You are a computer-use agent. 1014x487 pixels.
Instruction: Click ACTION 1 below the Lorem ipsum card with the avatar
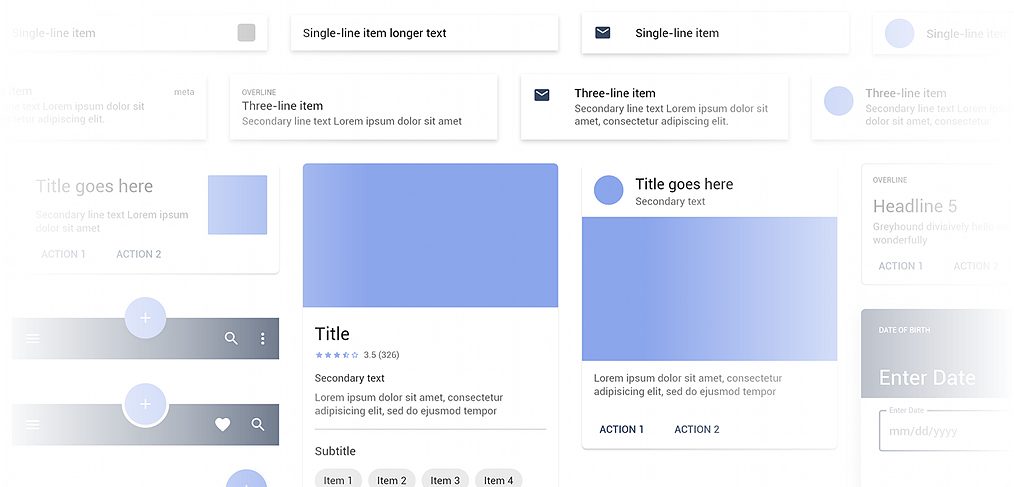point(621,429)
